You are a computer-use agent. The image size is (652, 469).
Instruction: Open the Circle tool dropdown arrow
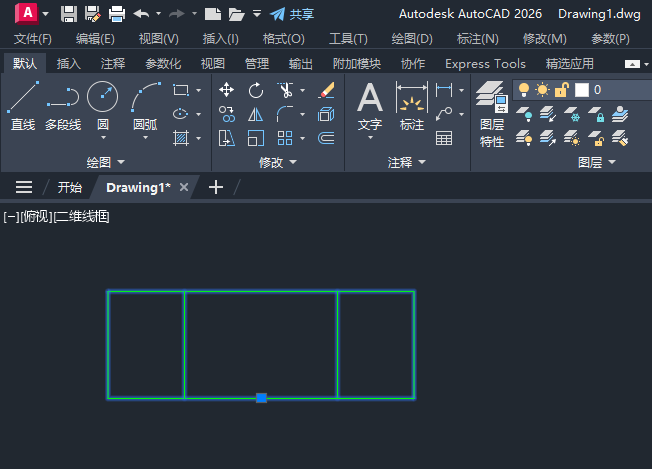pyautogui.click(x=103, y=138)
